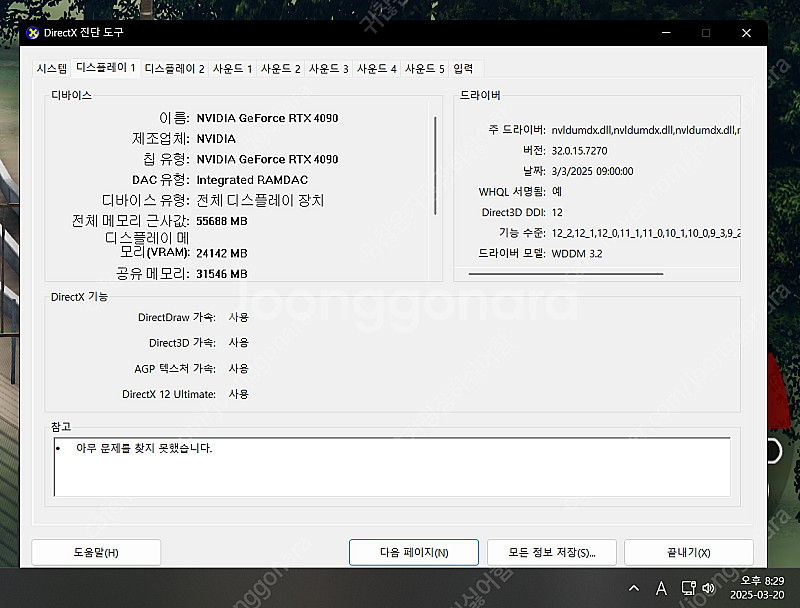Select the 사운드 3 tab
Viewport: 800px width, 608px height.
[328, 69]
